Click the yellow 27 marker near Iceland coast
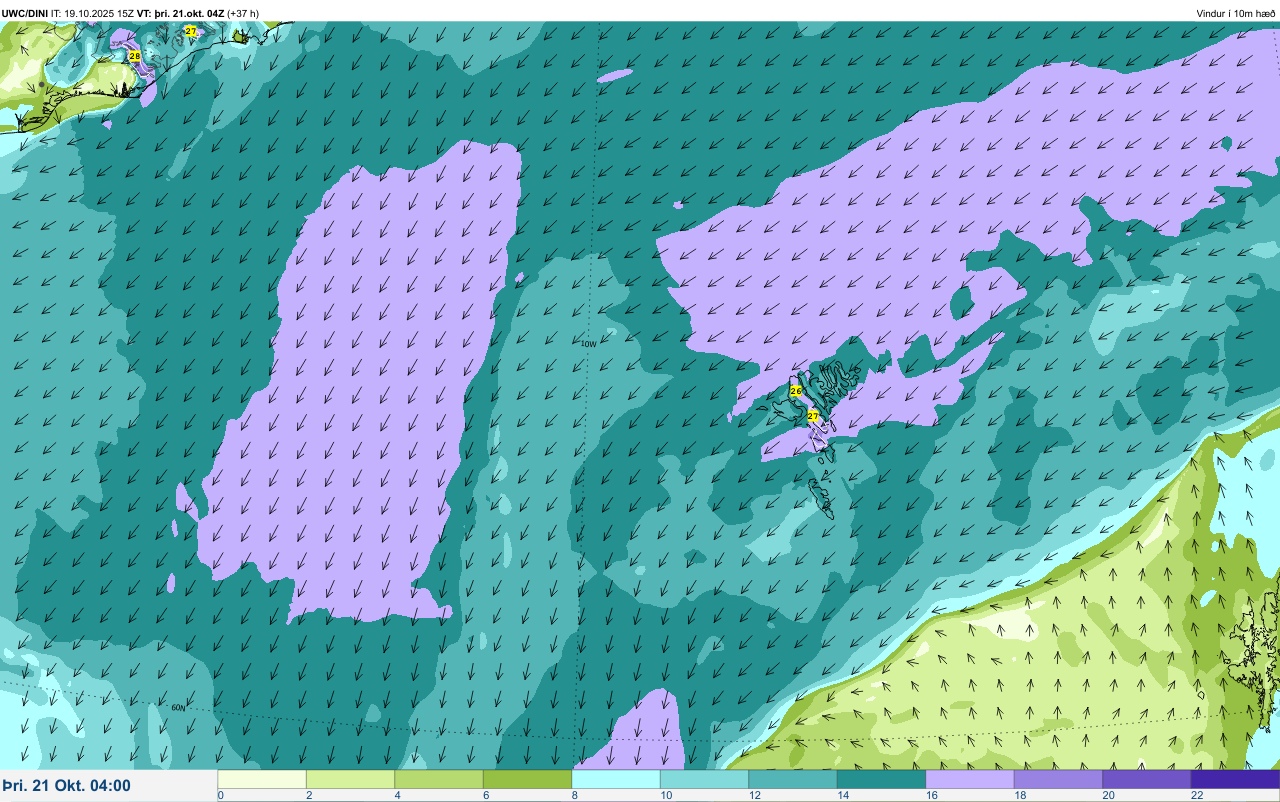 [x=191, y=31]
